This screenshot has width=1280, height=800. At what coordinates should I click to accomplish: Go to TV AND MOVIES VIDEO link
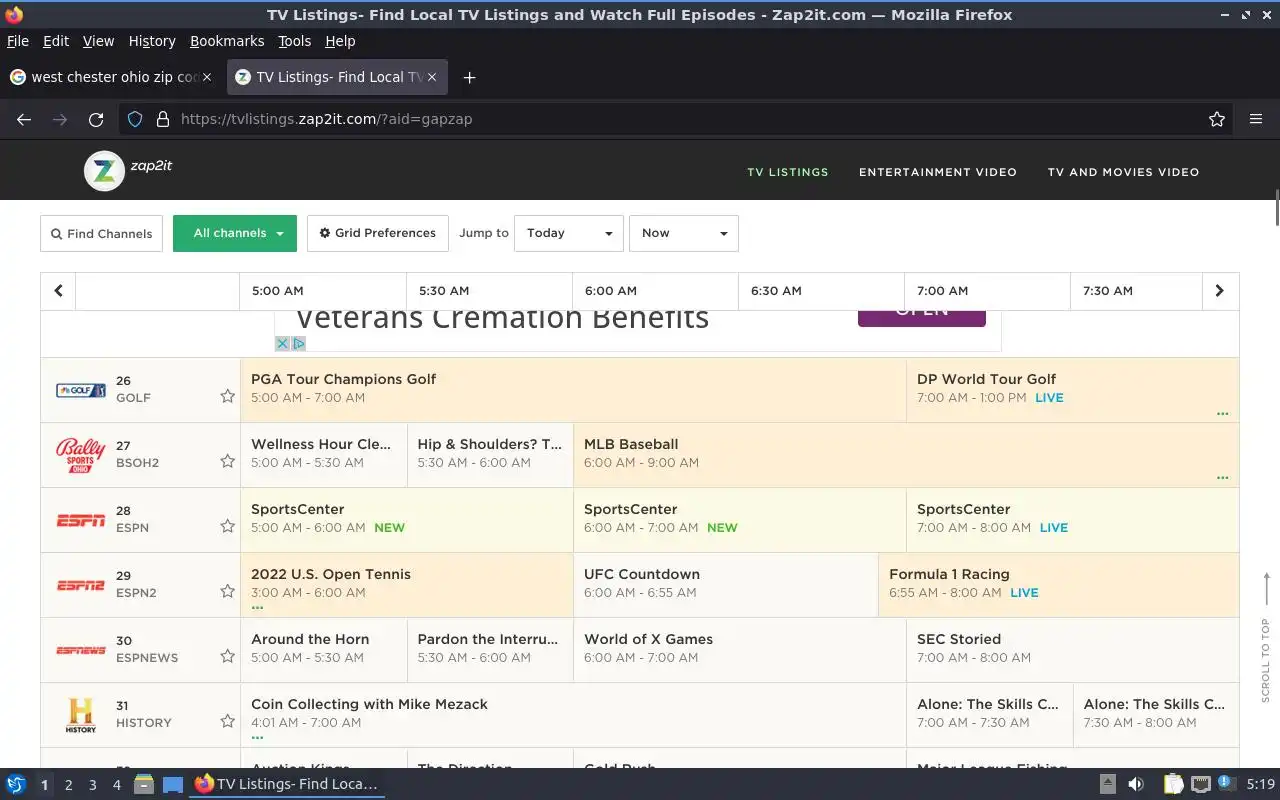pyautogui.click(x=1123, y=172)
